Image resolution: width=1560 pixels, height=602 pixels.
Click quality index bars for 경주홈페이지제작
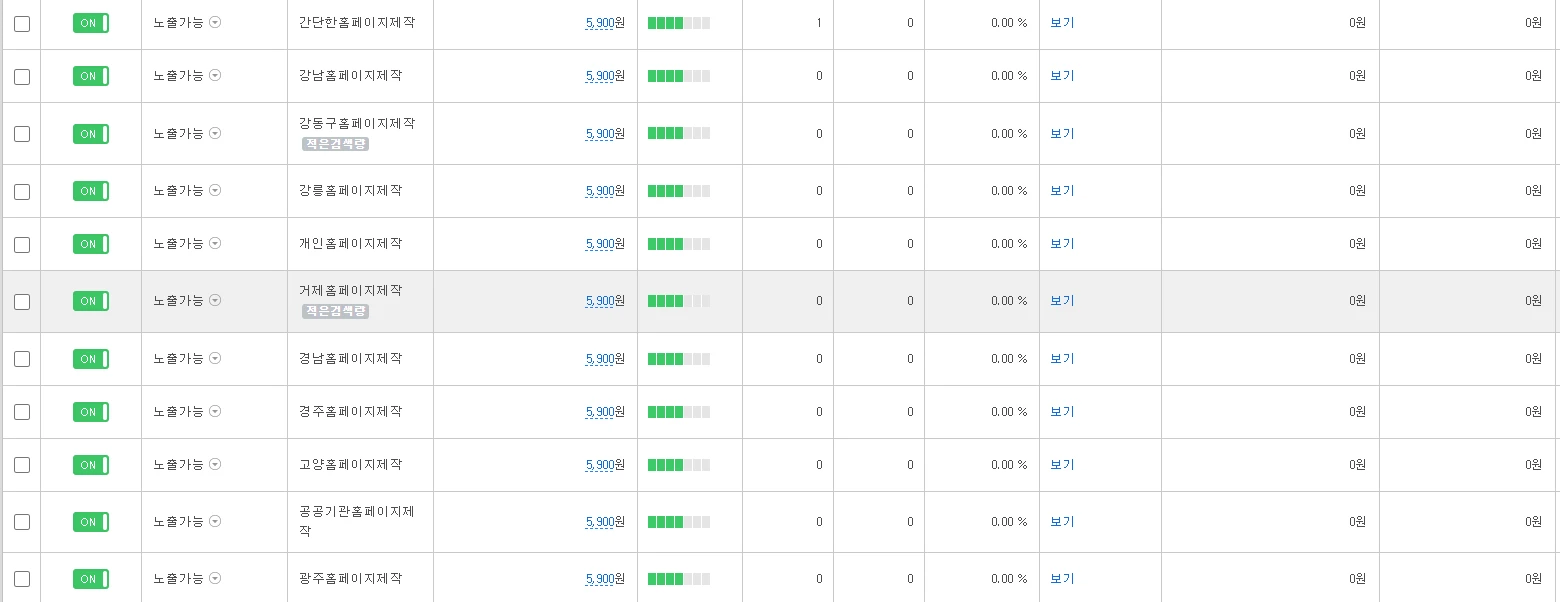[x=678, y=412]
